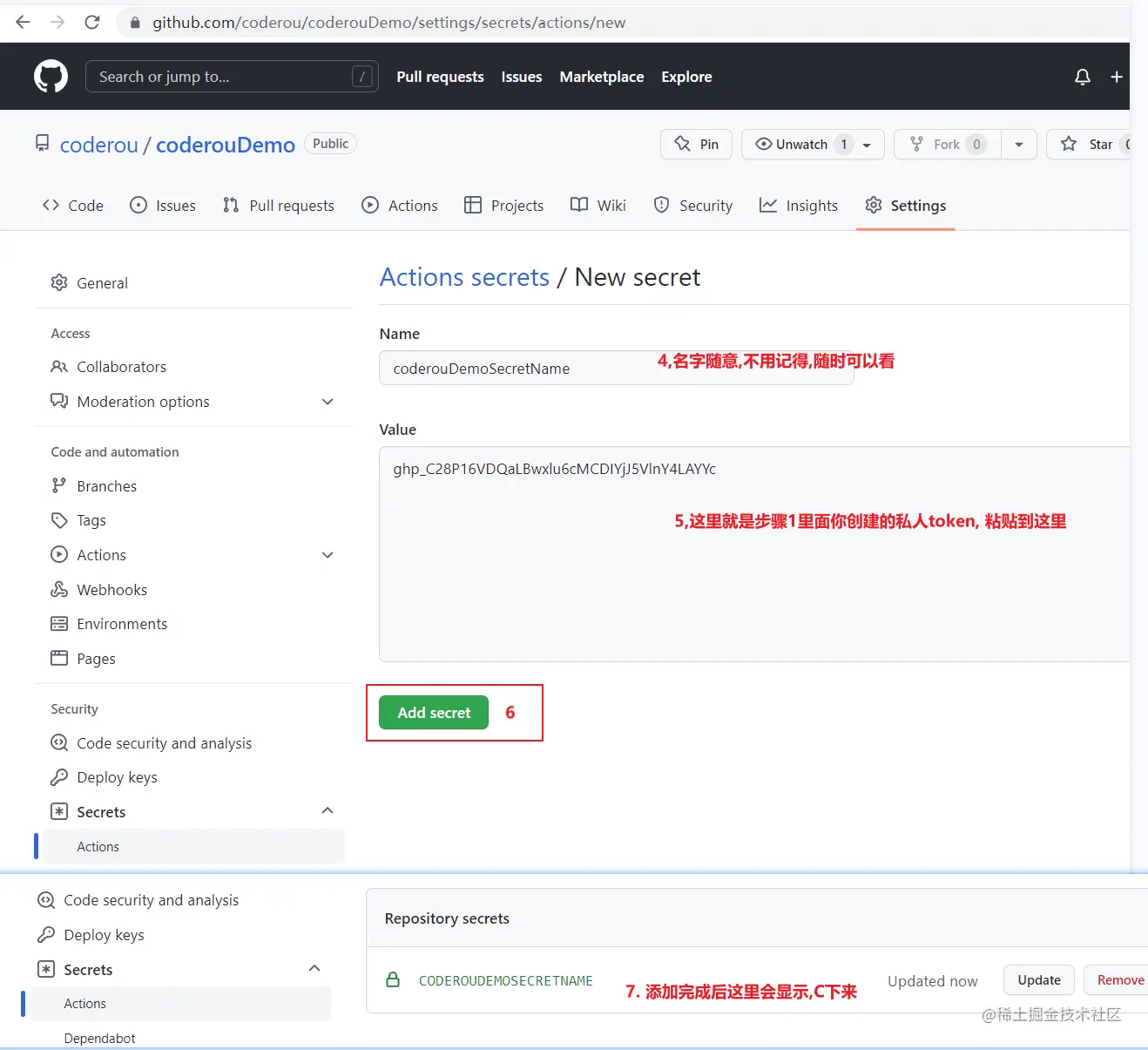Viewport: 1148px width, 1050px height.
Task: Click the Update button for the secret
Action: click(1039, 980)
